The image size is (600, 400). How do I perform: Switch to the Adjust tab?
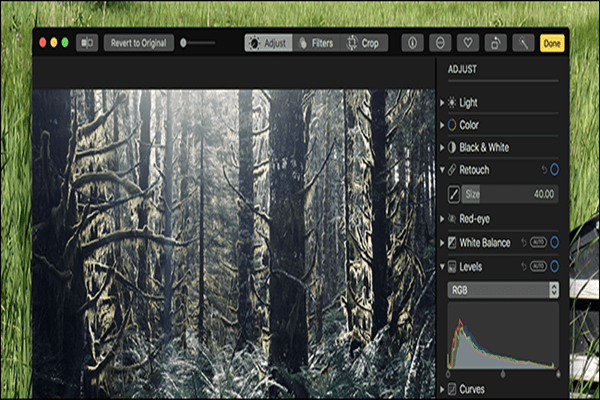click(268, 43)
